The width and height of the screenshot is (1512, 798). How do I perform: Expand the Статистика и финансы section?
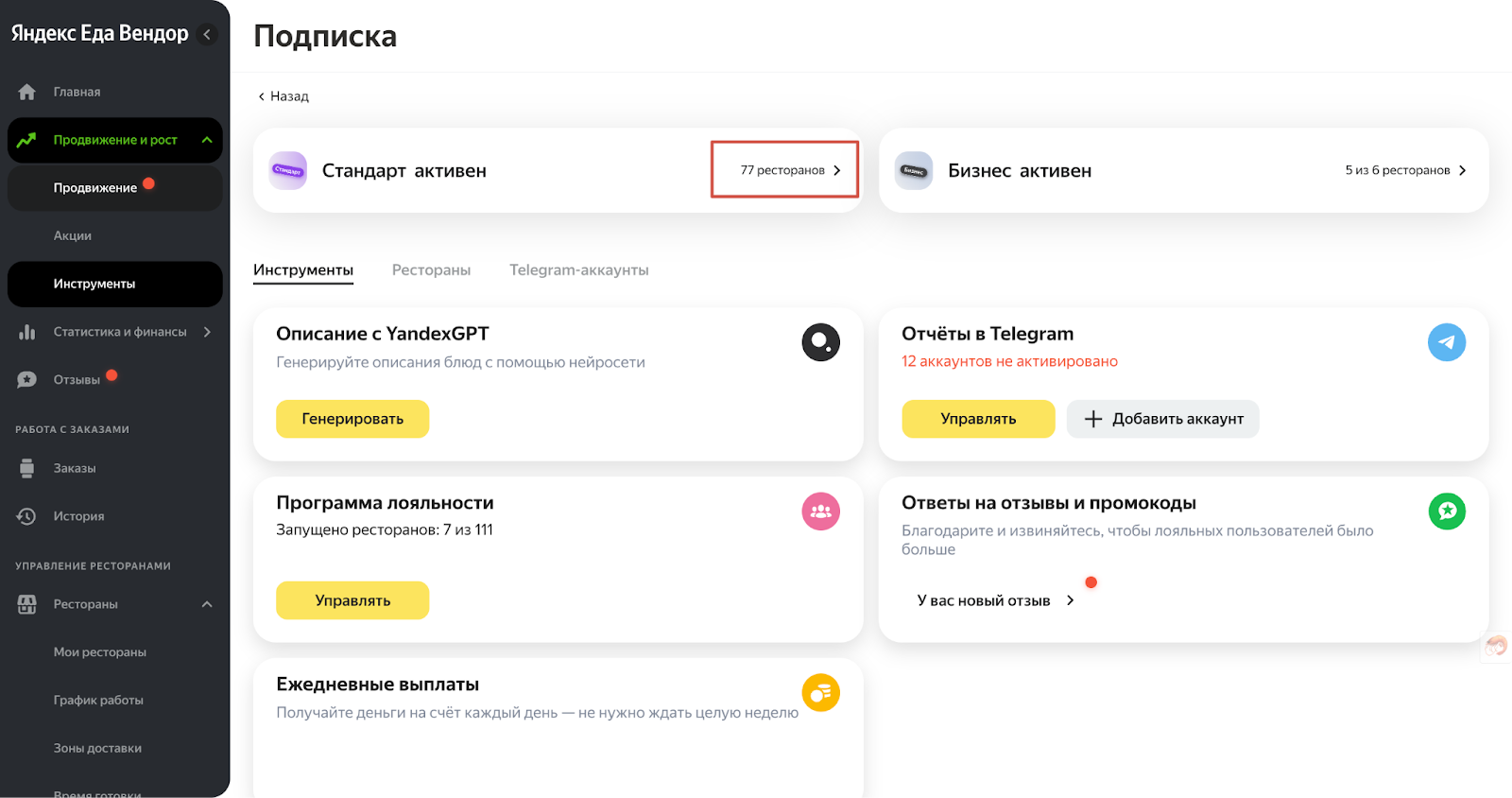tap(207, 332)
